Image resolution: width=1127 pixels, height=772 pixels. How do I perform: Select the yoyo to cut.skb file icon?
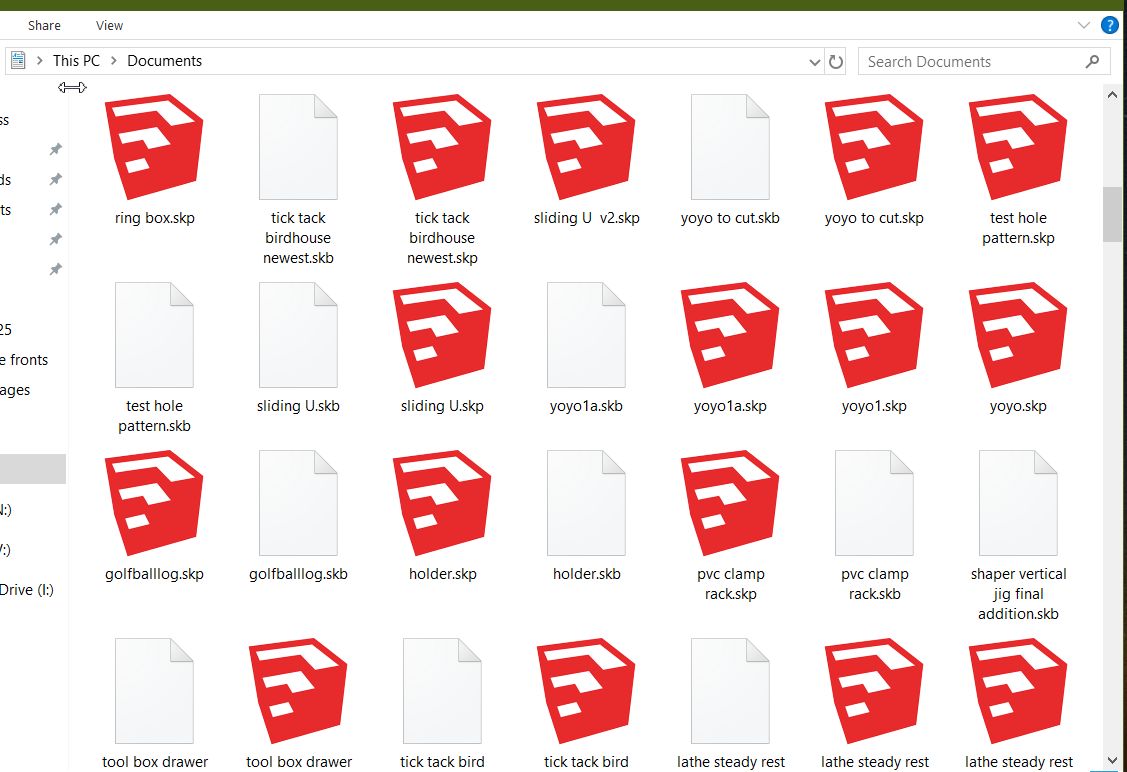[730, 147]
